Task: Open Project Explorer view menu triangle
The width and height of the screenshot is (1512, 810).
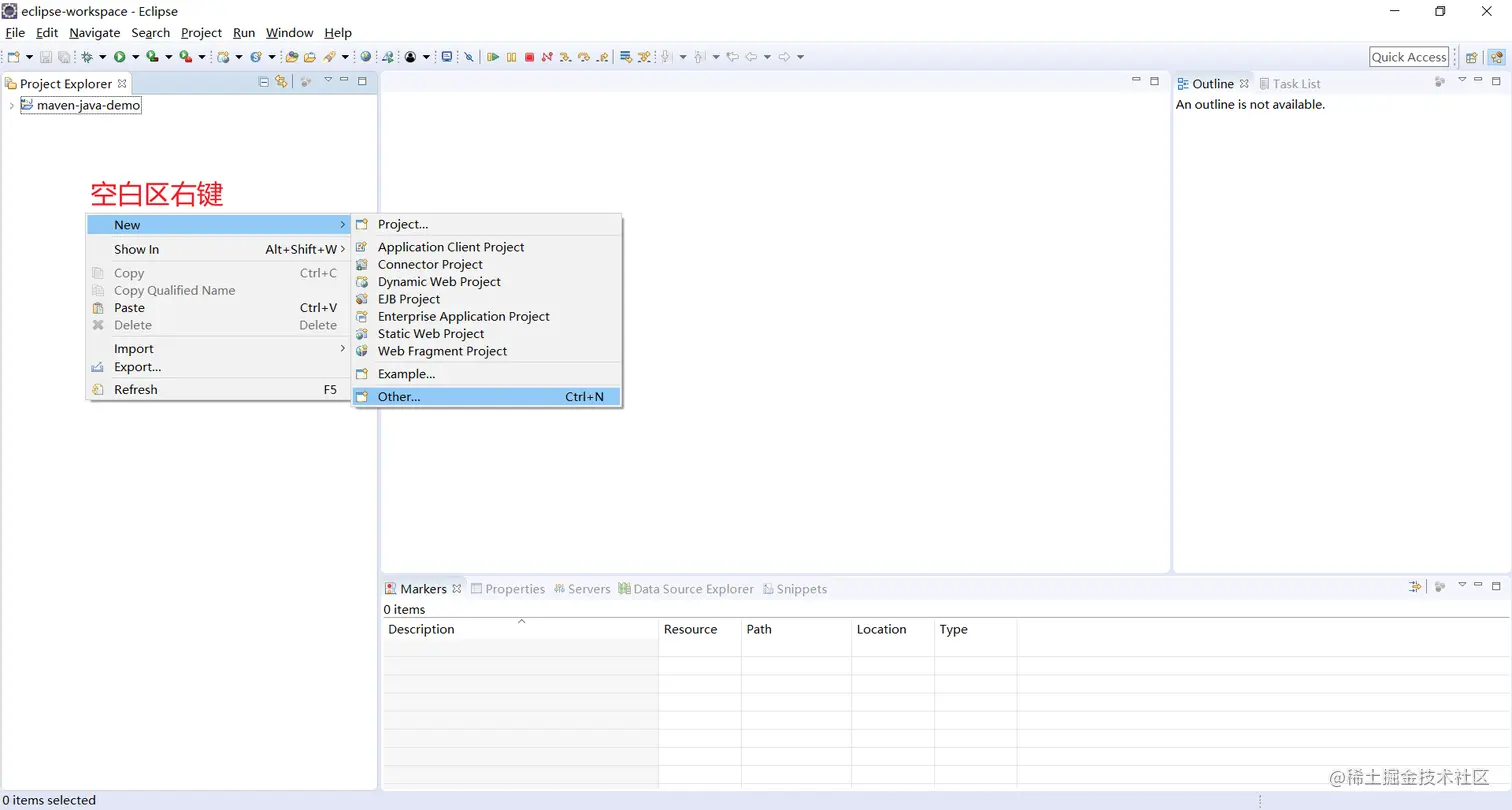Action: [328, 80]
